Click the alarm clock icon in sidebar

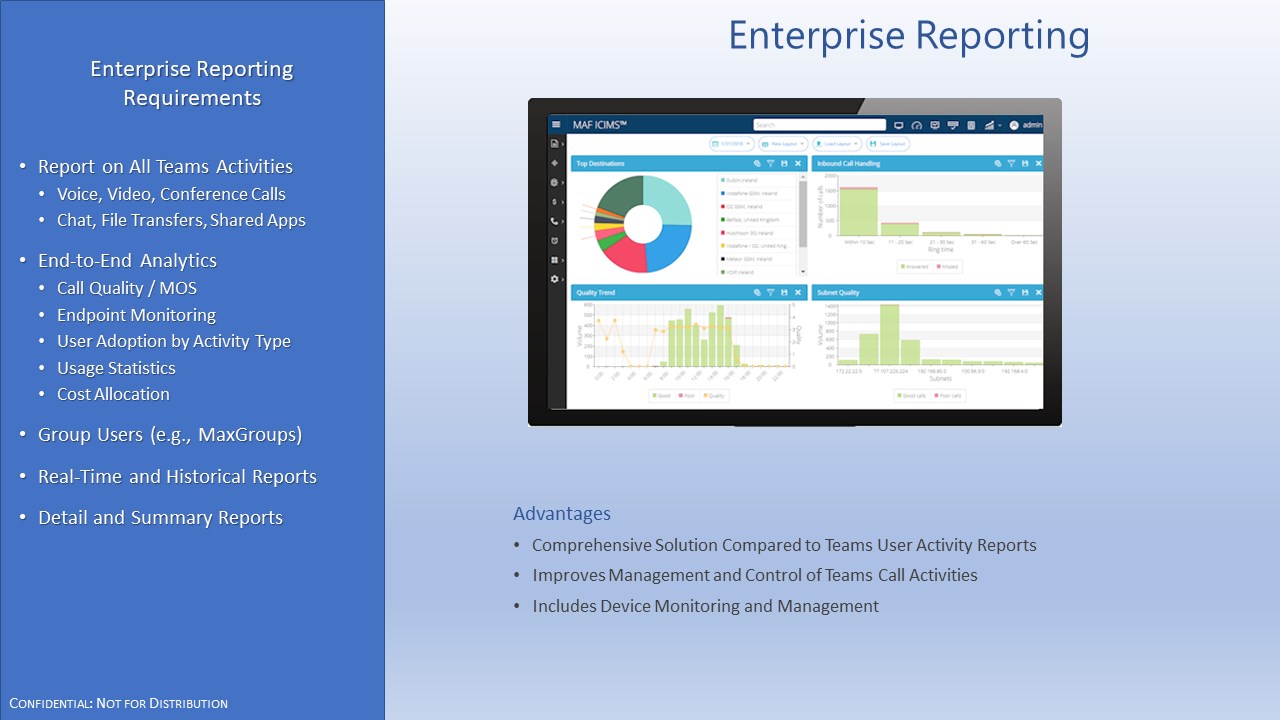[x=554, y=241]
